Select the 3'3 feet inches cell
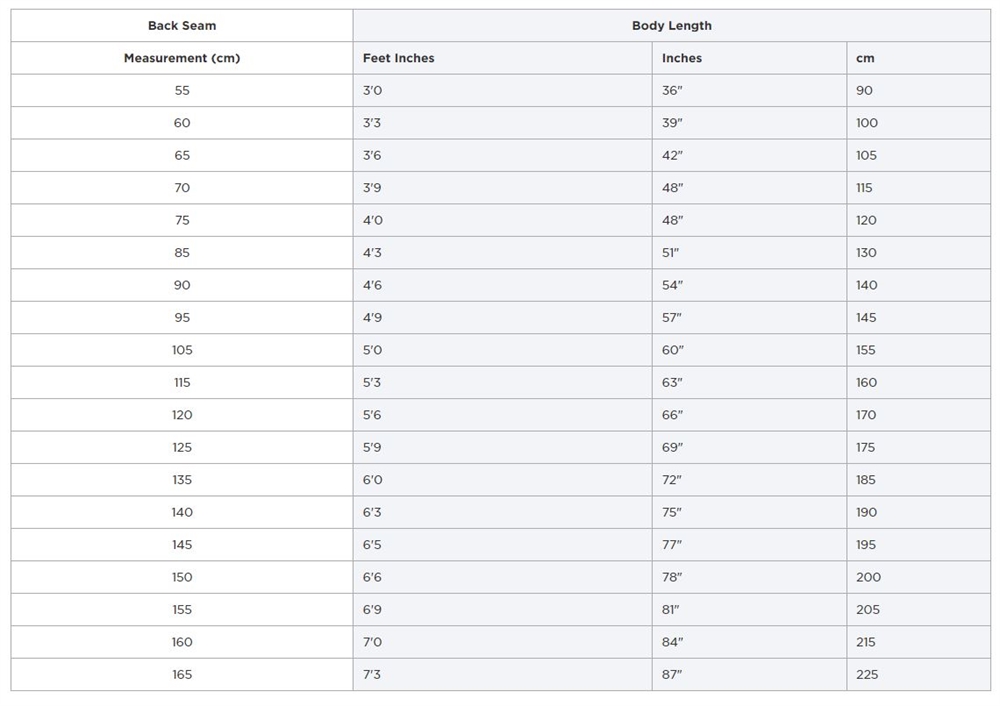This screenshot has width=1000, height=706. click(x=372, y=123)
